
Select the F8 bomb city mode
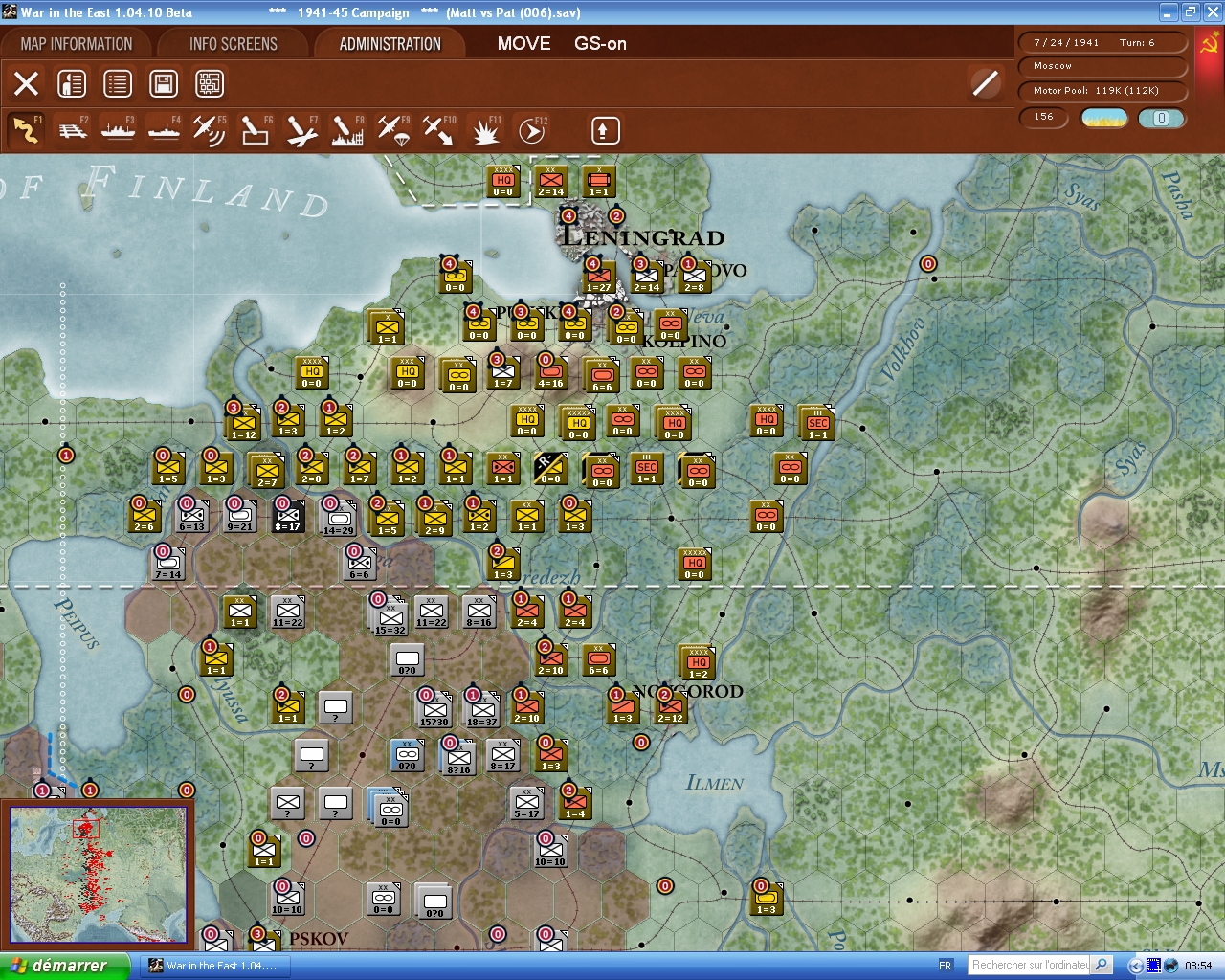click(x=347, y=130)
